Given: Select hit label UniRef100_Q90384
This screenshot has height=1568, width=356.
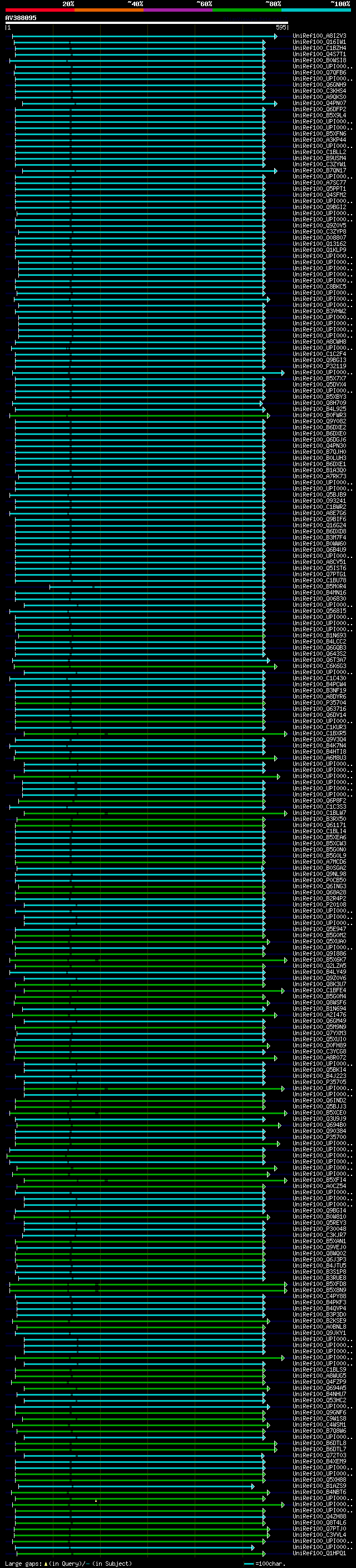Looking at the screenshot, I should point(319,1131).
